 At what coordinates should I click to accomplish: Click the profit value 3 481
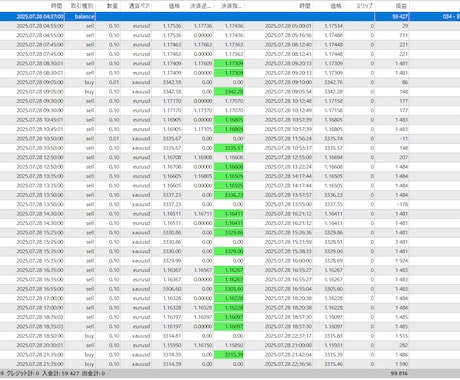point(401,242)
